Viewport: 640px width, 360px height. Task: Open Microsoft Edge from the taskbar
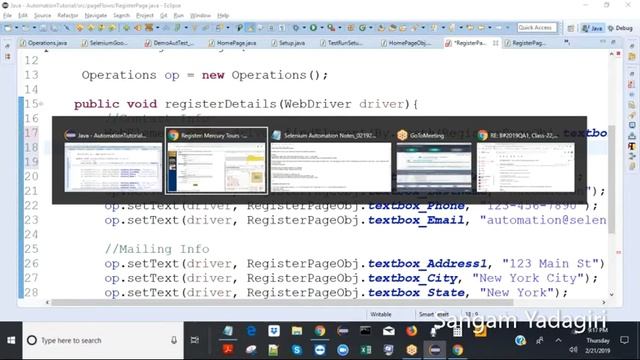(x=251, y=331)
